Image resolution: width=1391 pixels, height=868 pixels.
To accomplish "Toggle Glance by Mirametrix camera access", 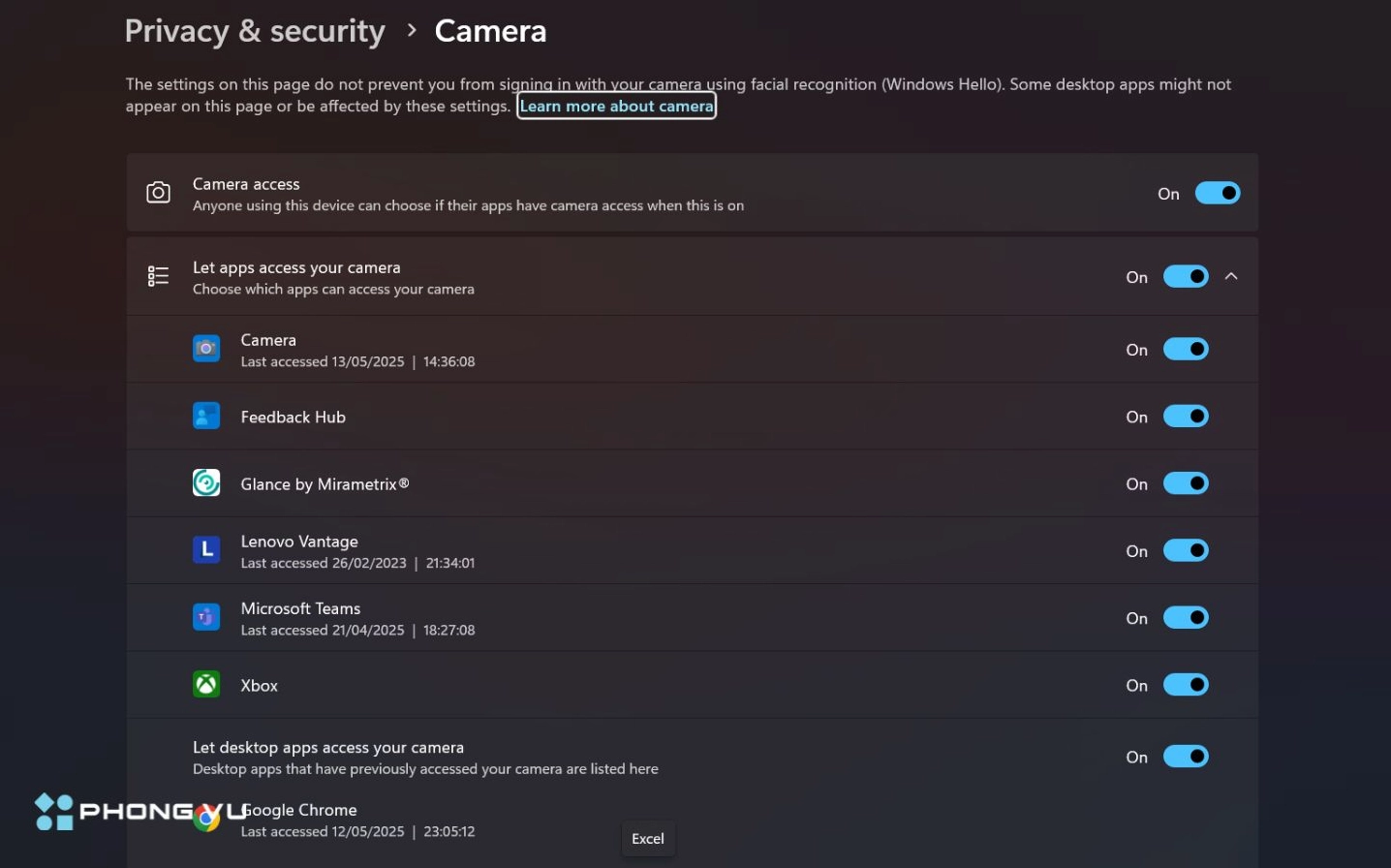I will coord(1186,482).
